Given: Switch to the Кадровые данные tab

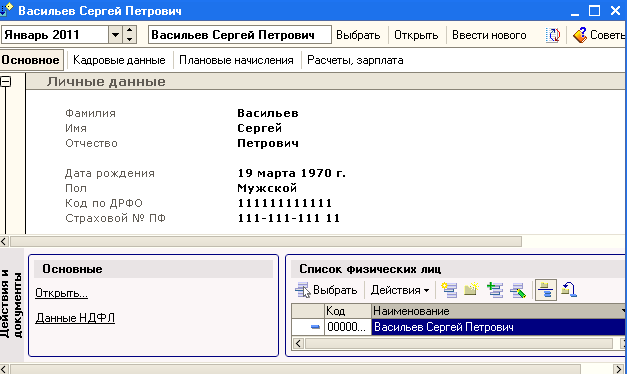Looking at the screenshot, I should [119, 60].
